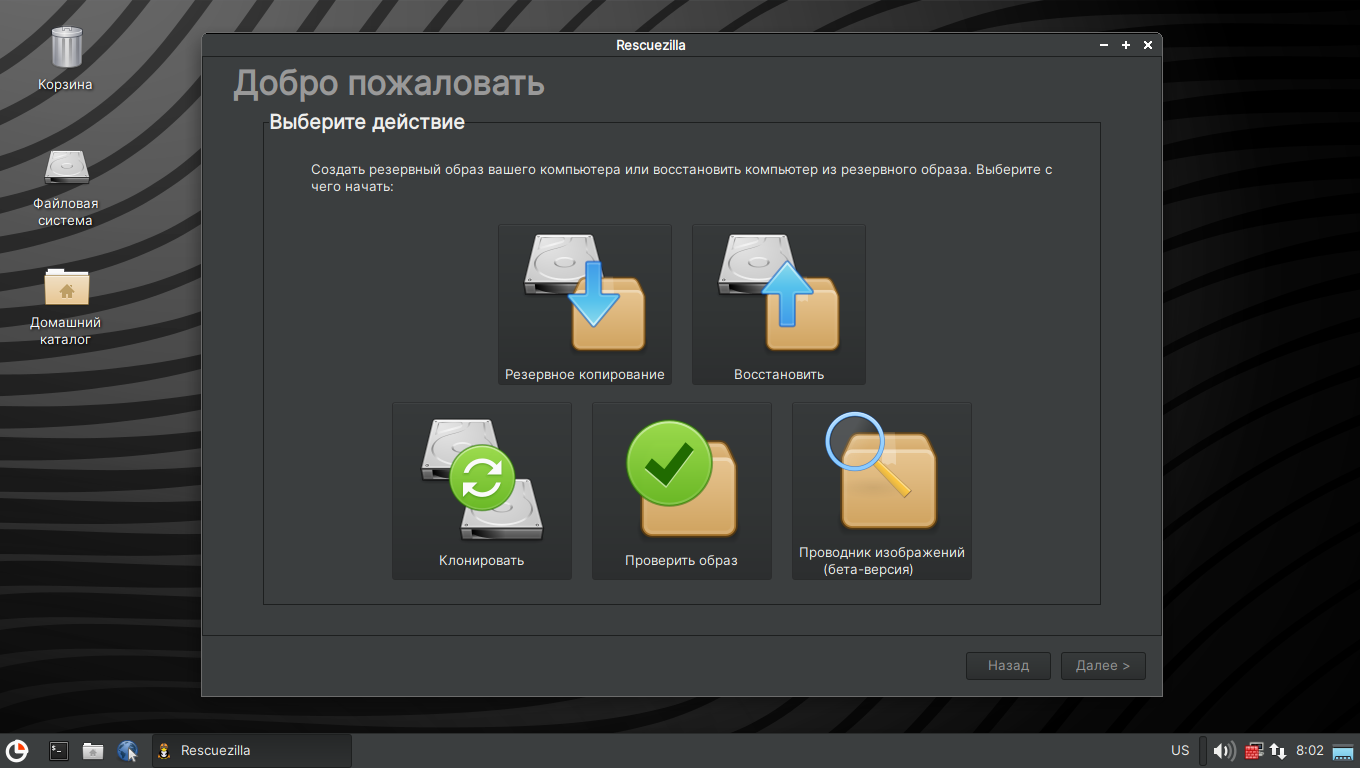
Task: Select the Восстановить restore action
Action: click(779, 305)
